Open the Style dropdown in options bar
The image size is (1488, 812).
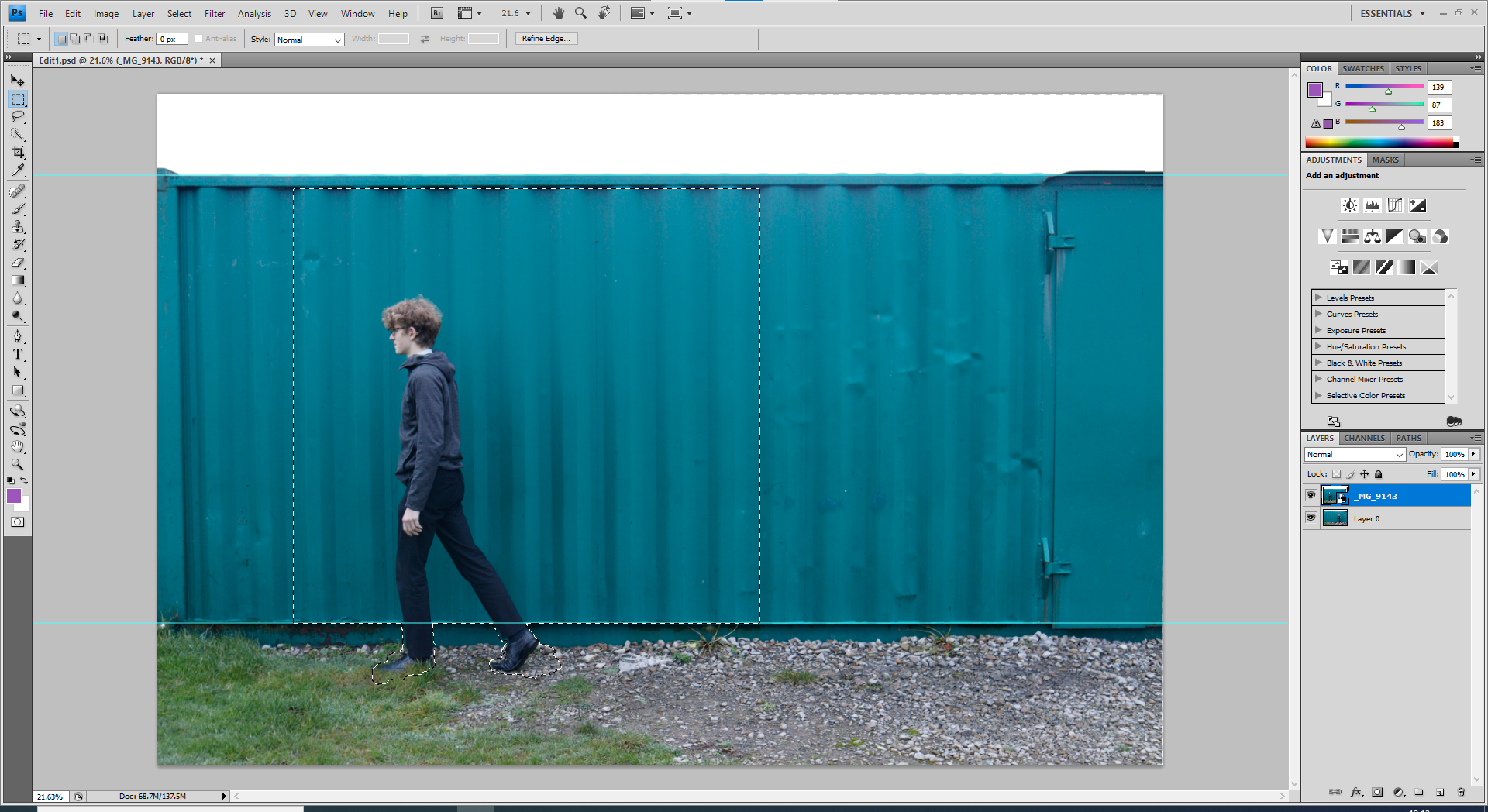click(x=309, y=40)
